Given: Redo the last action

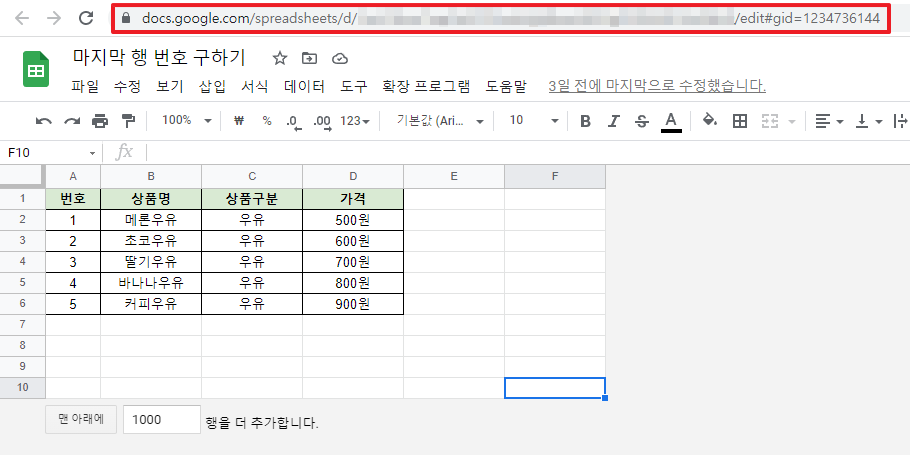Looking at the screenshot, I should (x=72, y=121).
